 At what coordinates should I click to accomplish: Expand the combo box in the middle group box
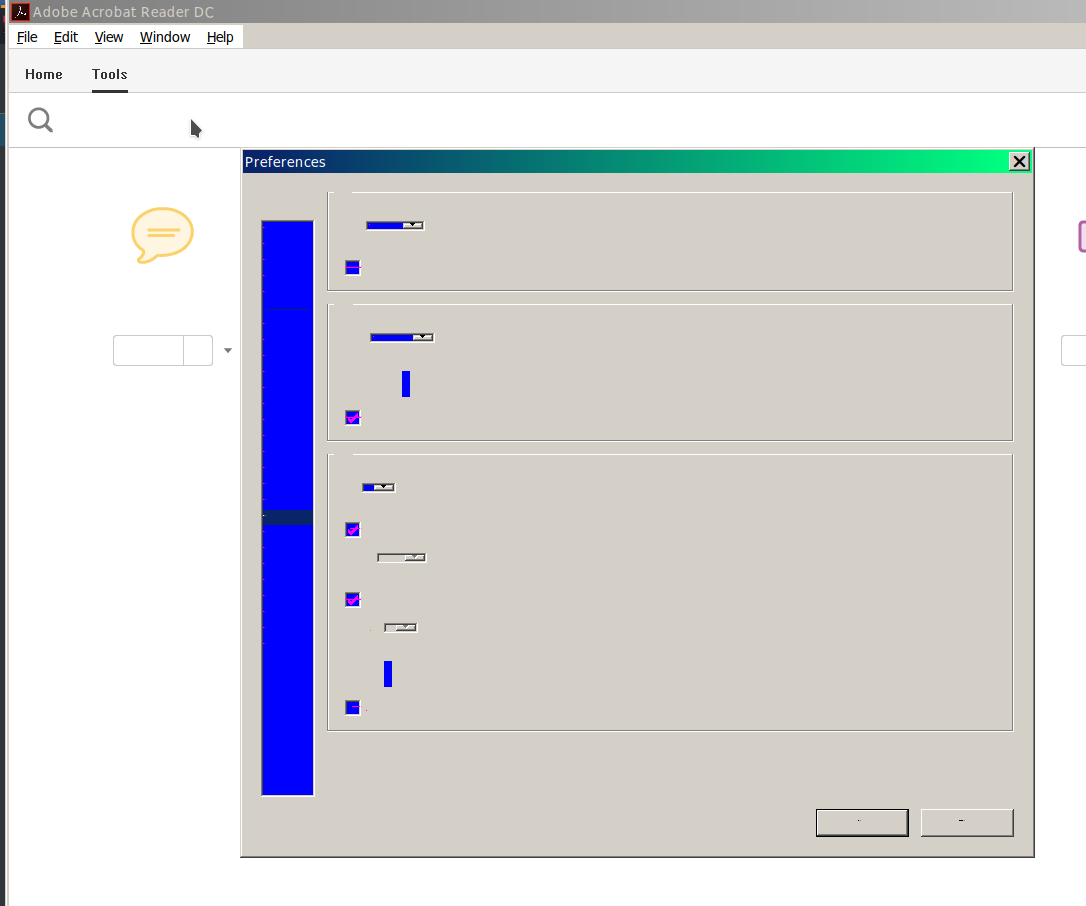pyautogui.click(x=402, y=338)
